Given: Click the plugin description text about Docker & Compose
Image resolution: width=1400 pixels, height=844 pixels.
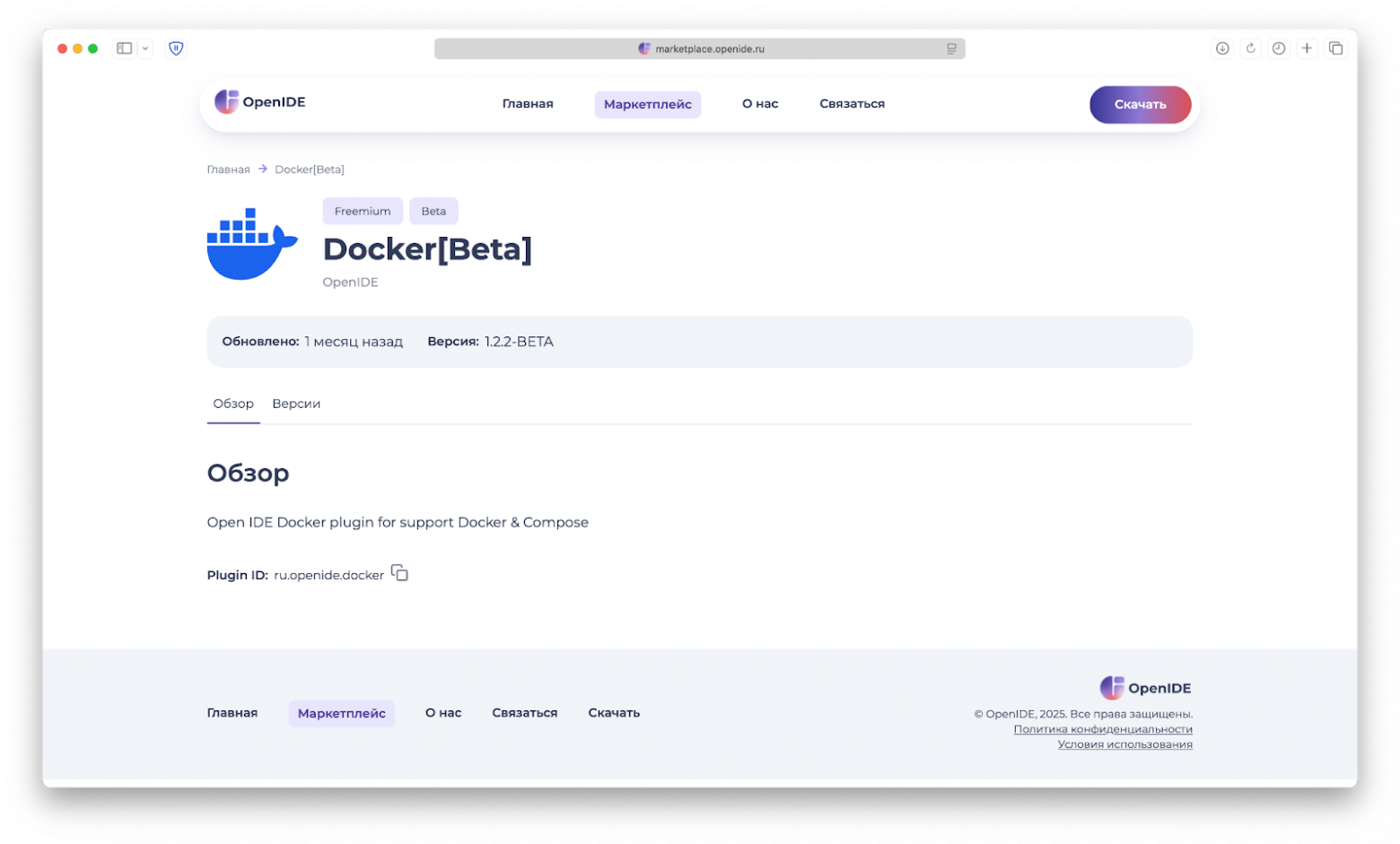Looking at the screenshot, I should pos(398,522).
